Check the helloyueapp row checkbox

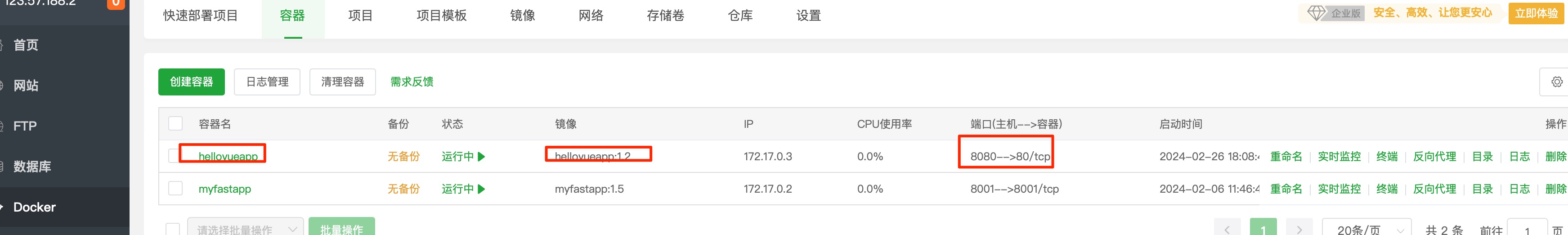click(x=174, y=157)
